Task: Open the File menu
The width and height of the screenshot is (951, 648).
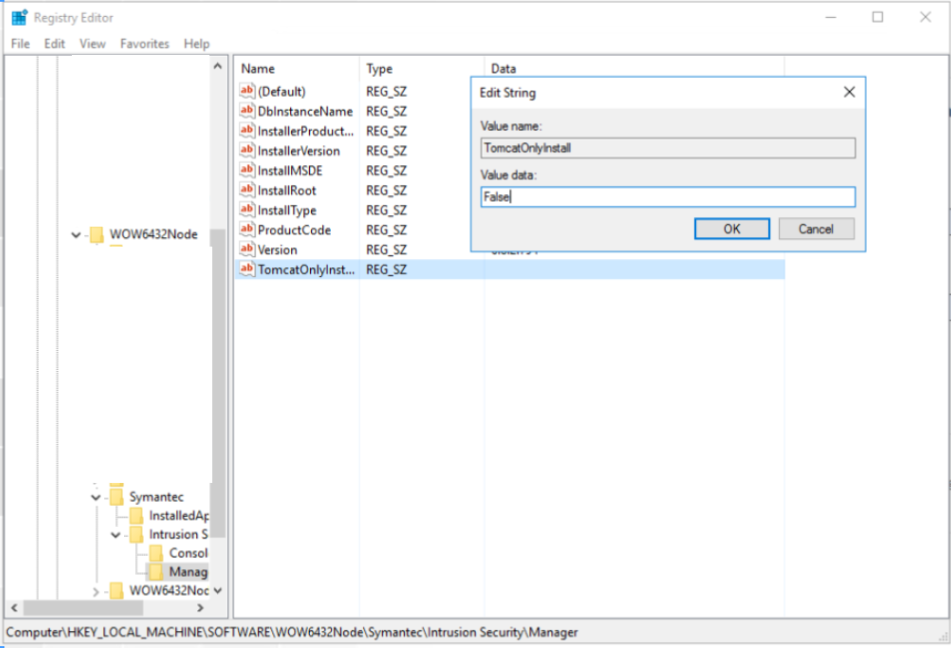Action: (x=20, y=44)
